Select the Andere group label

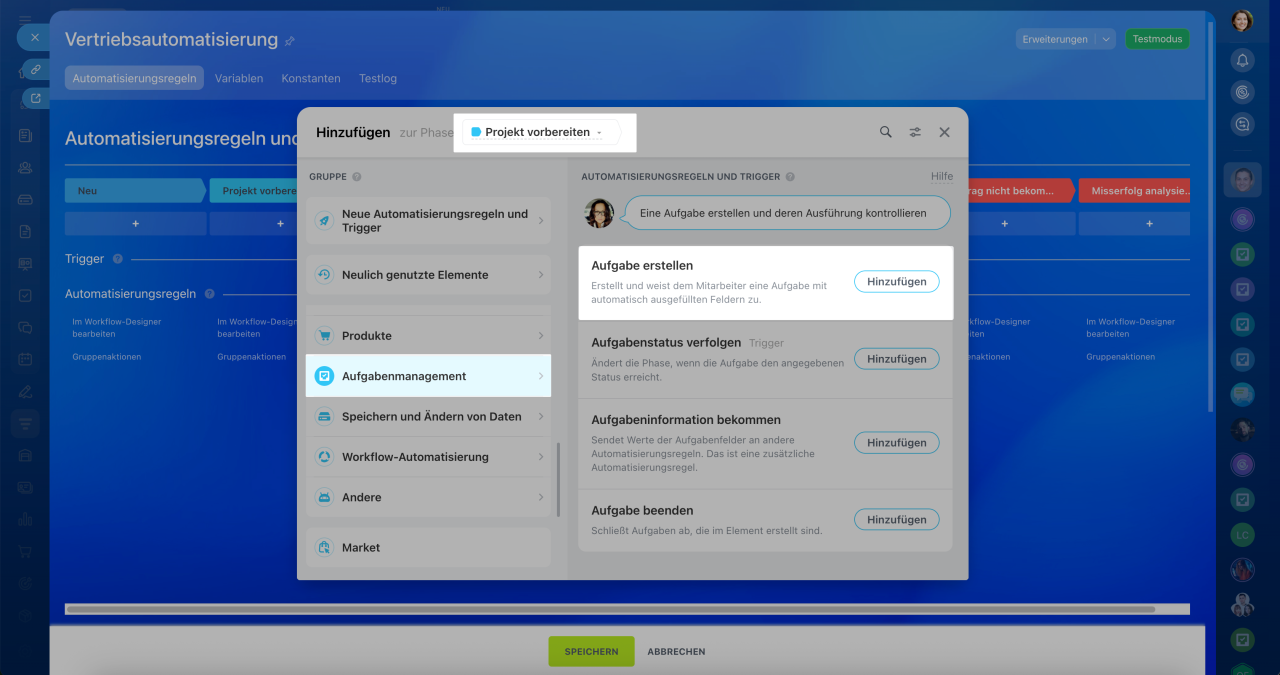pyautogui.click(x=362, y=497)
